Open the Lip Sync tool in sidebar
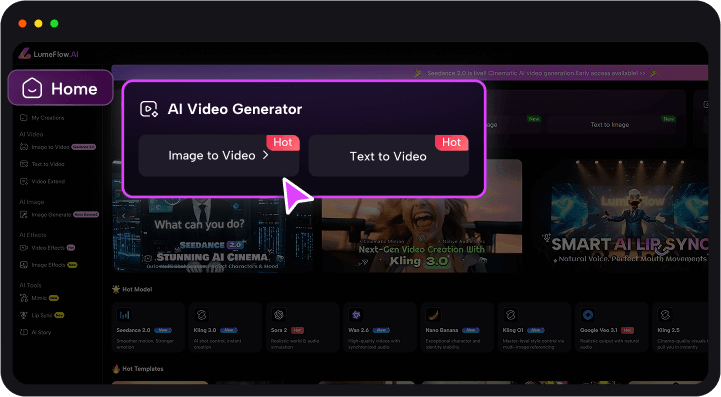Screen dimensions: 721x397 (42, 315)
